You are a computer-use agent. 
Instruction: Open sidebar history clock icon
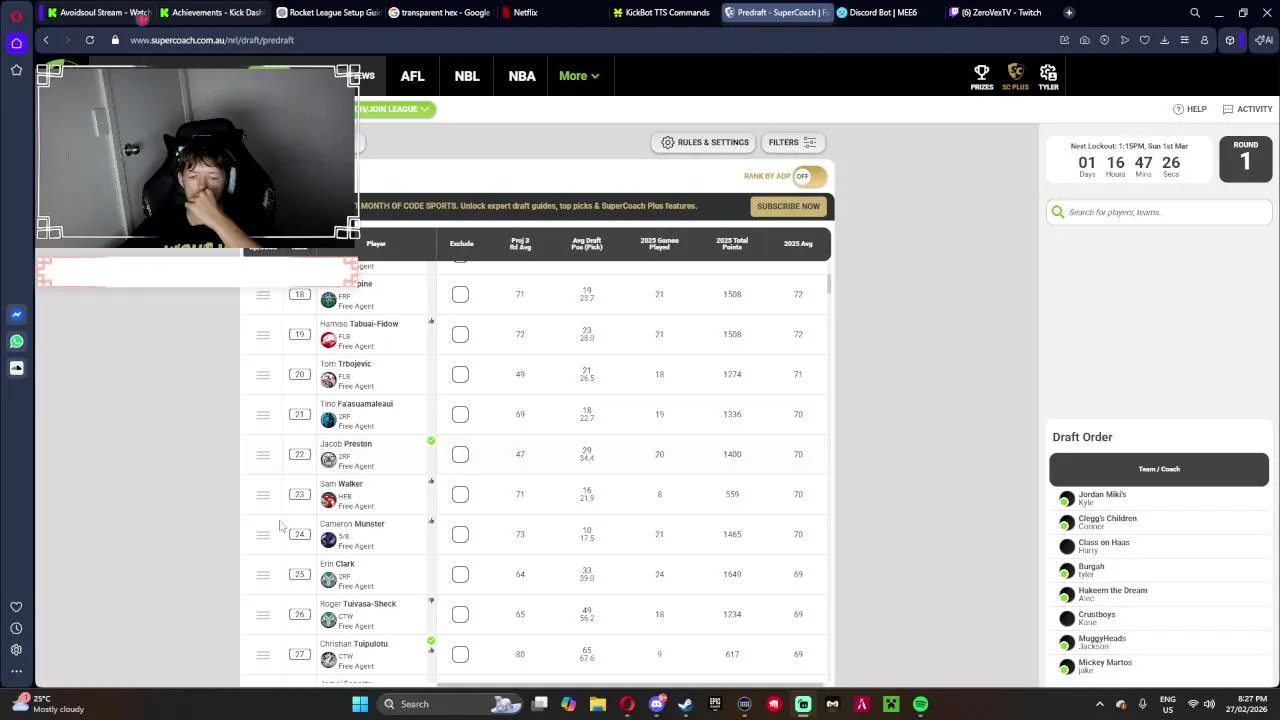click(16, 628)
